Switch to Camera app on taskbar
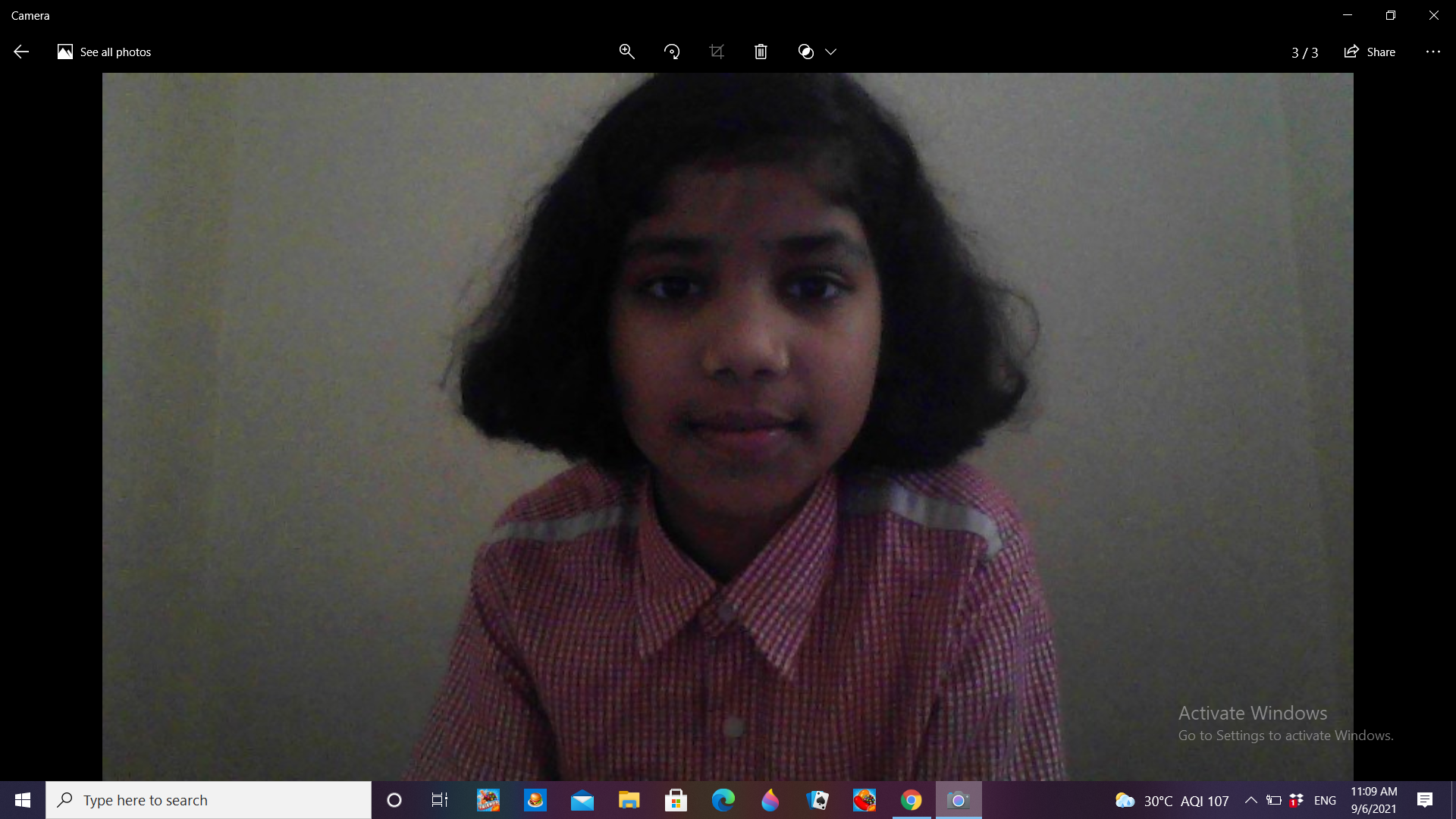 [x=959, y=800]
